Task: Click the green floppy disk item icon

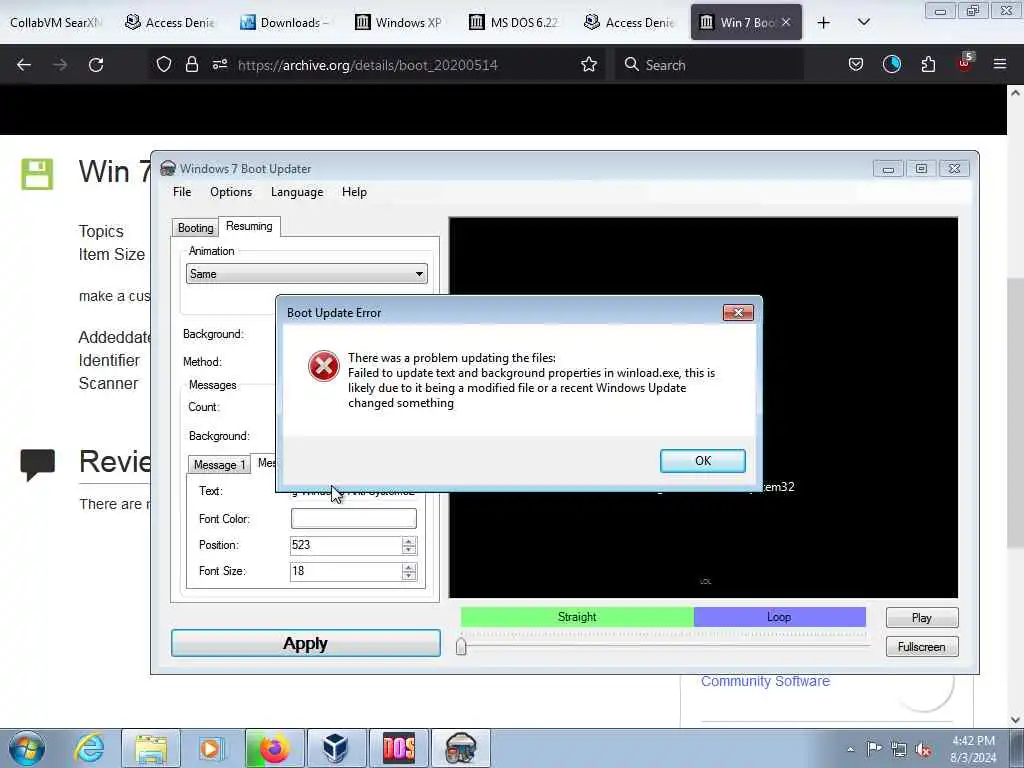Action: point(37,174)
